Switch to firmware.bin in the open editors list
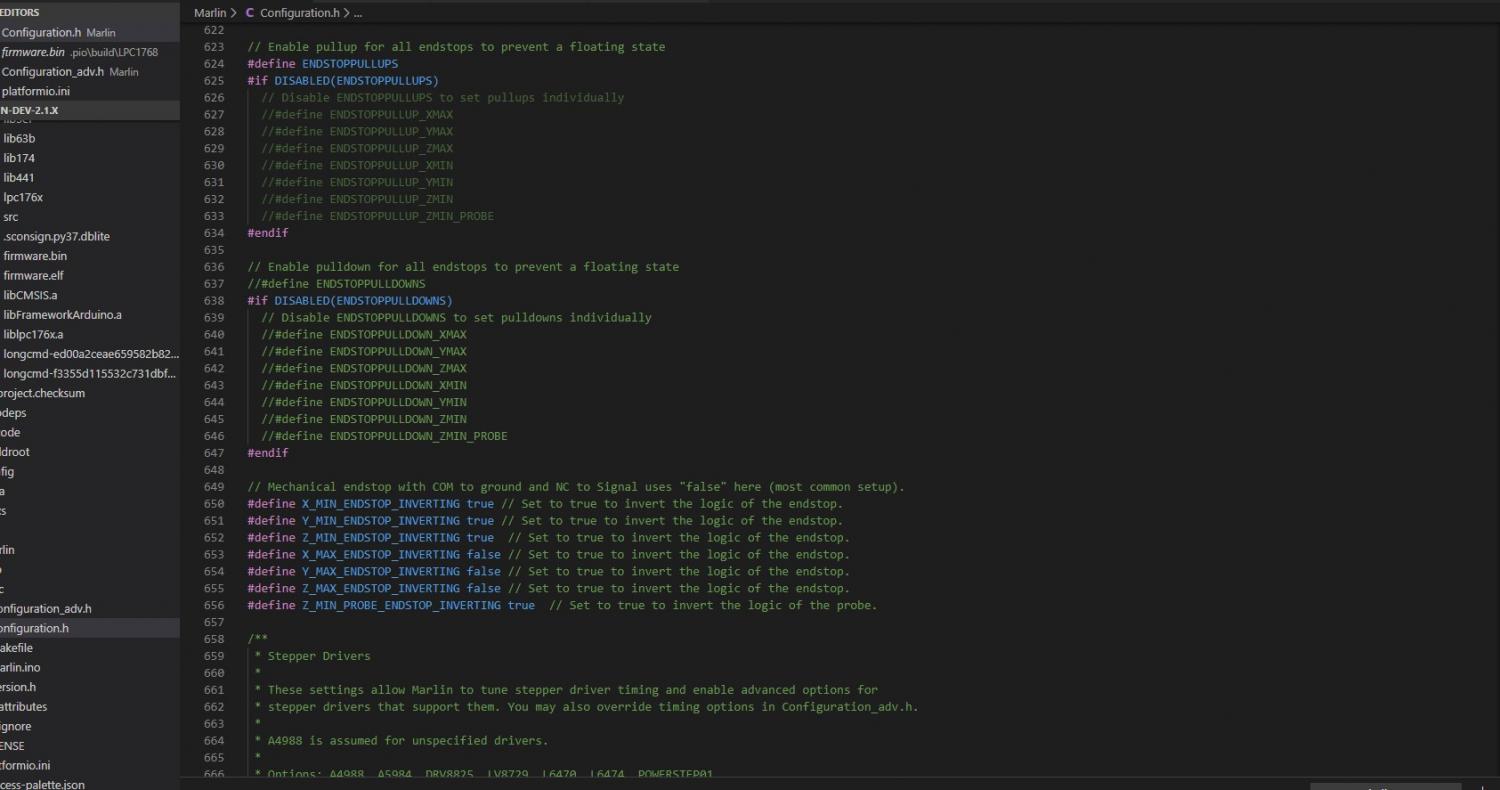This screenshot has width=1500, height=790. pos(33,52)
